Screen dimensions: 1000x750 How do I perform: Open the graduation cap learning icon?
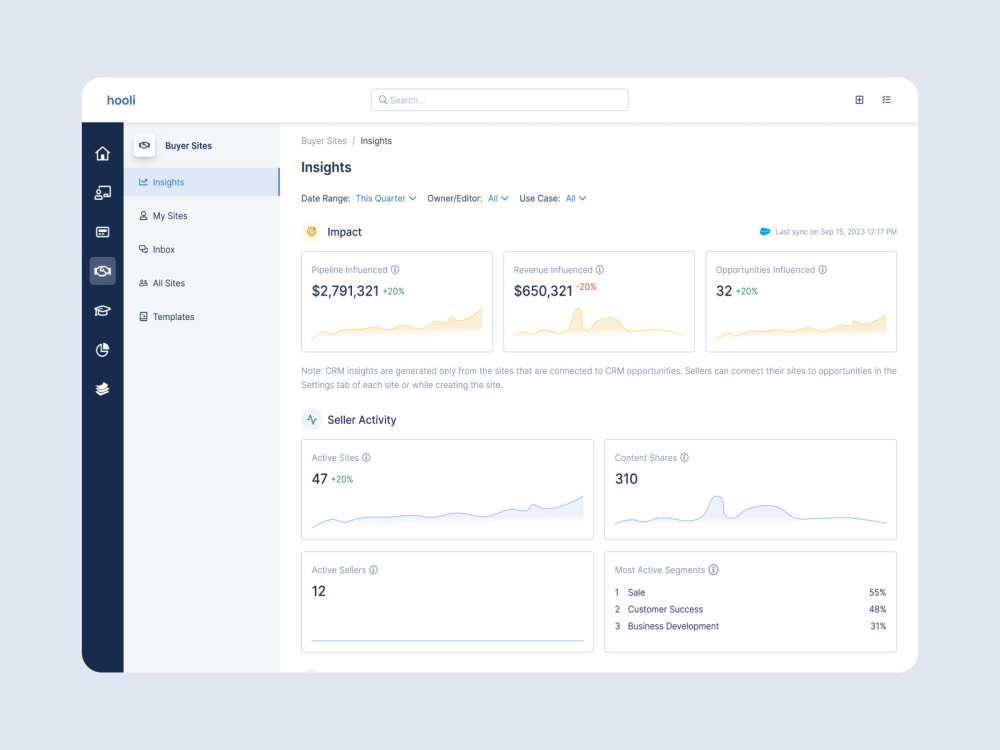pyautogui.click(x=102, y=311)
